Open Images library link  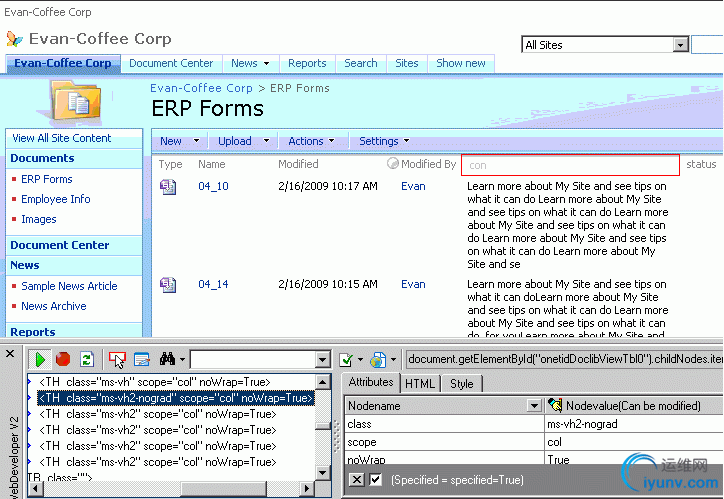[39, 219]
